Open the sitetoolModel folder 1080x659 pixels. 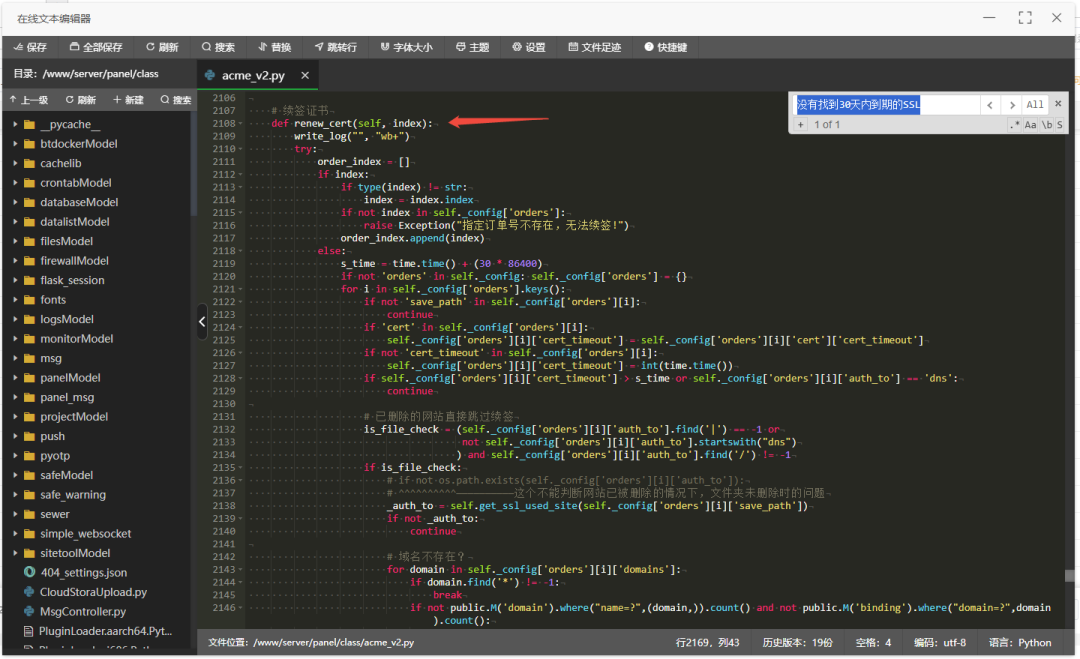(75, 553)
